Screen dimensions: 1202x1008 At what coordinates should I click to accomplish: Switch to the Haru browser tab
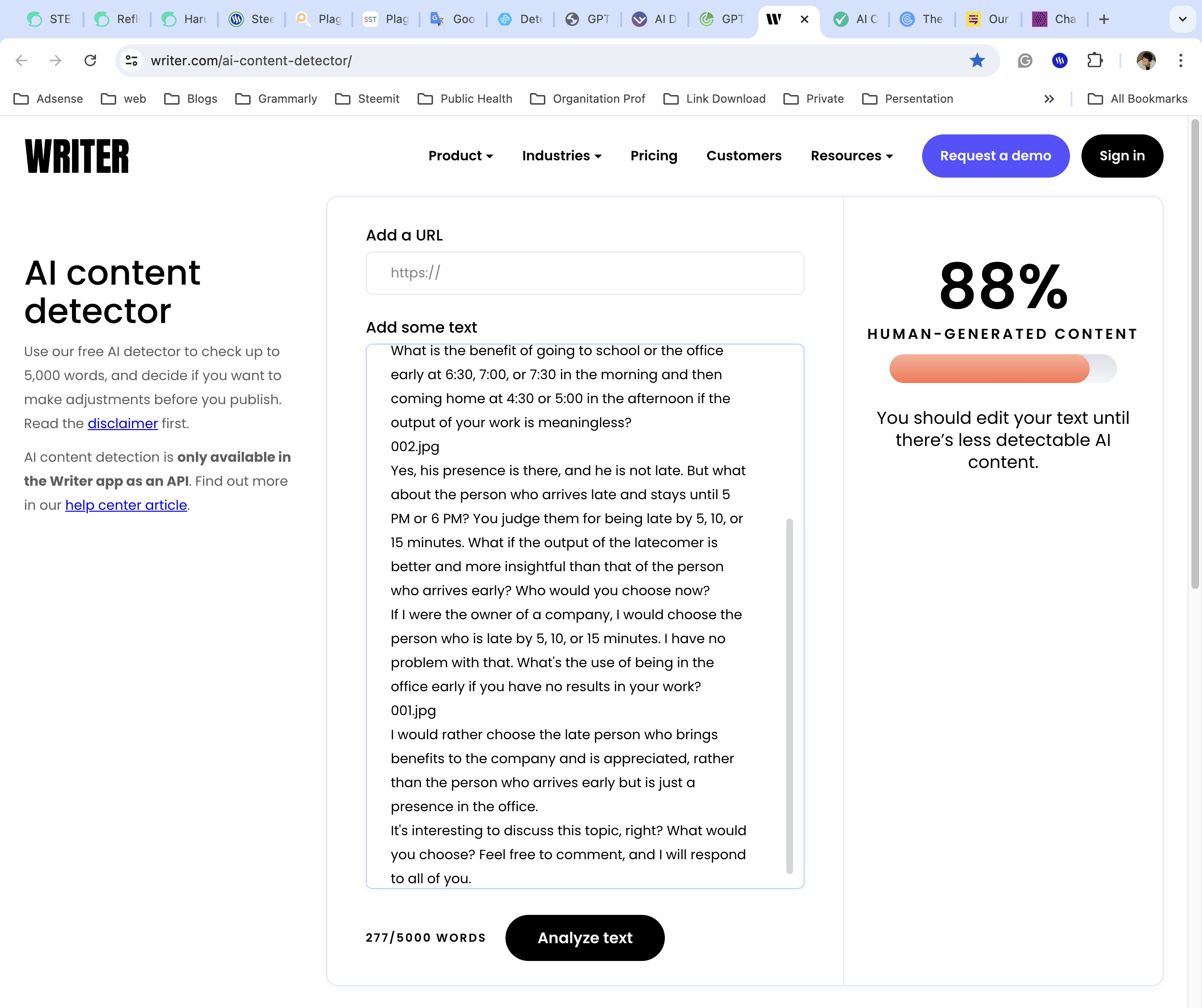(184, 20)
